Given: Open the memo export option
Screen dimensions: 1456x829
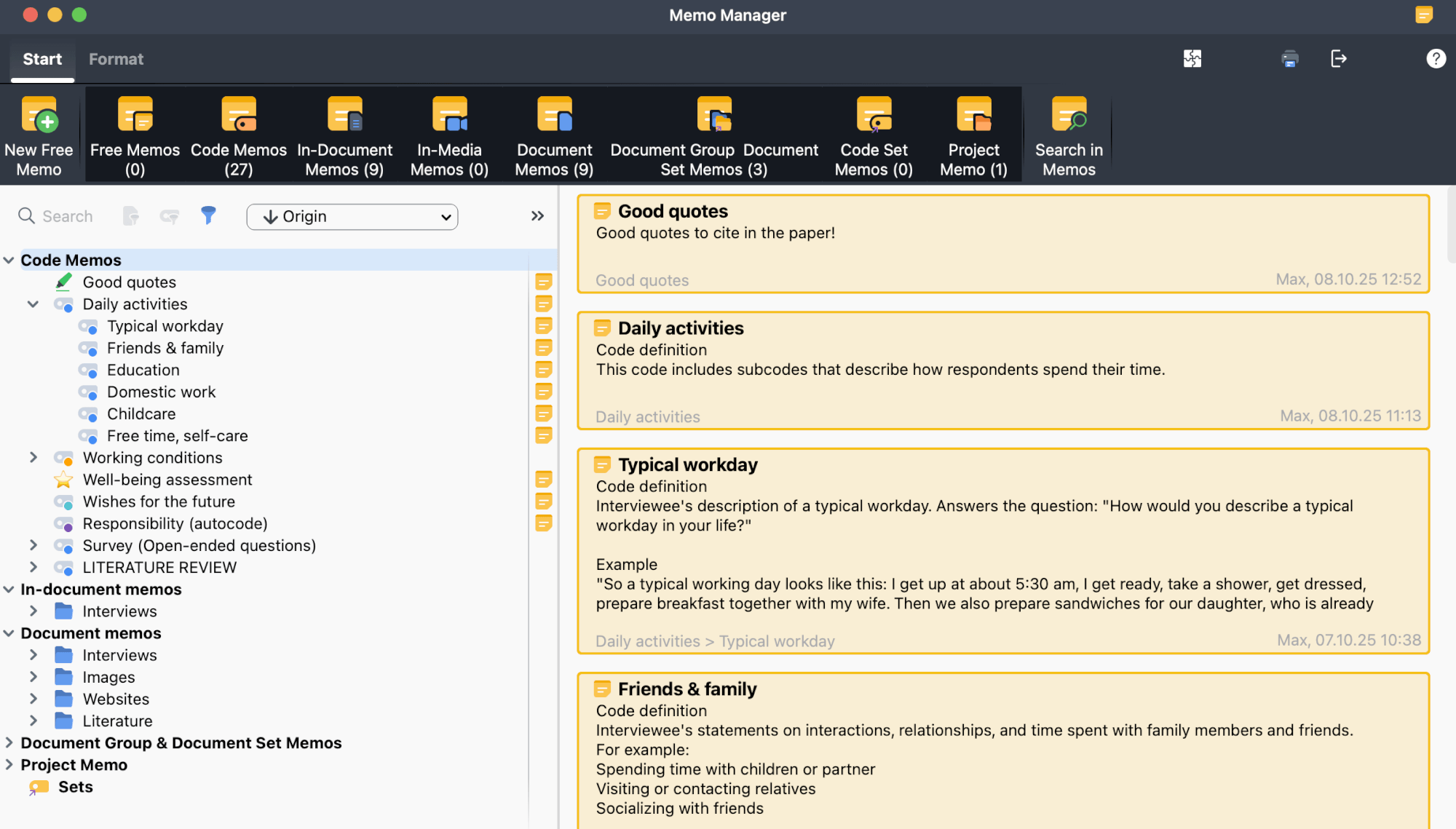Looking at the screenshot, I should 1339,59.
